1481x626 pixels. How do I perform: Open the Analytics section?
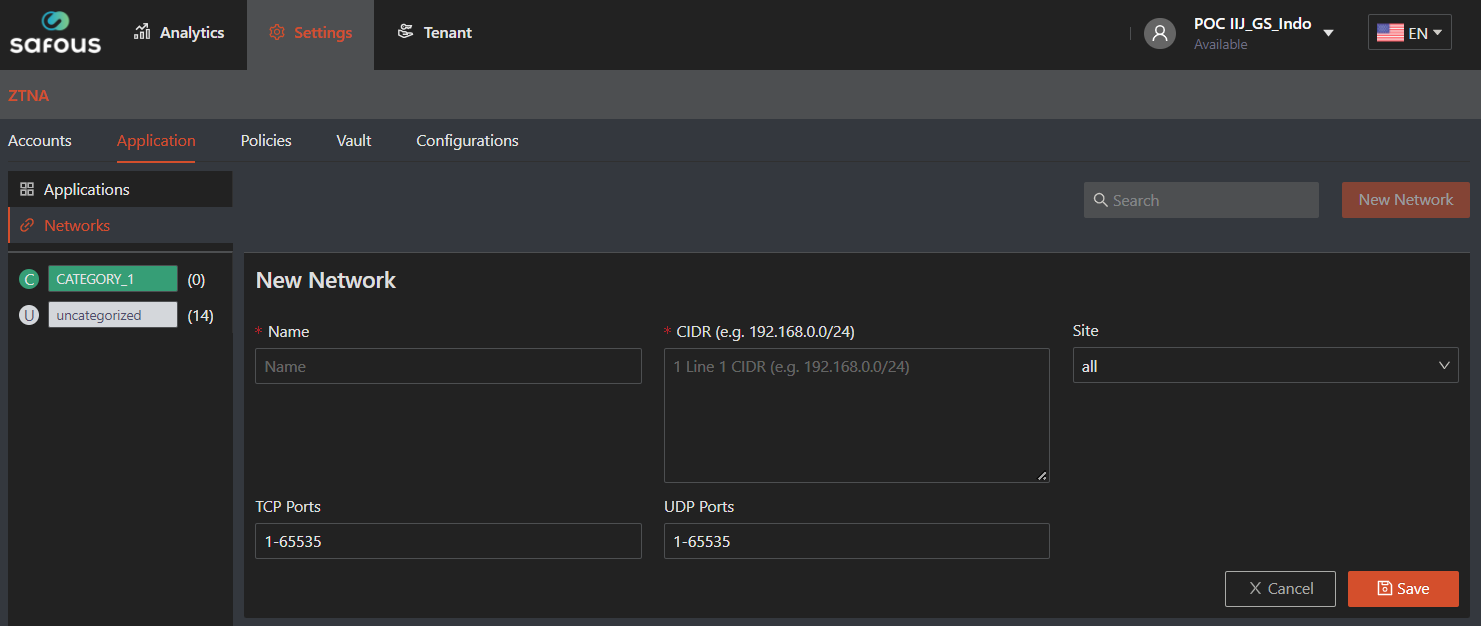(x=179, y=33)
